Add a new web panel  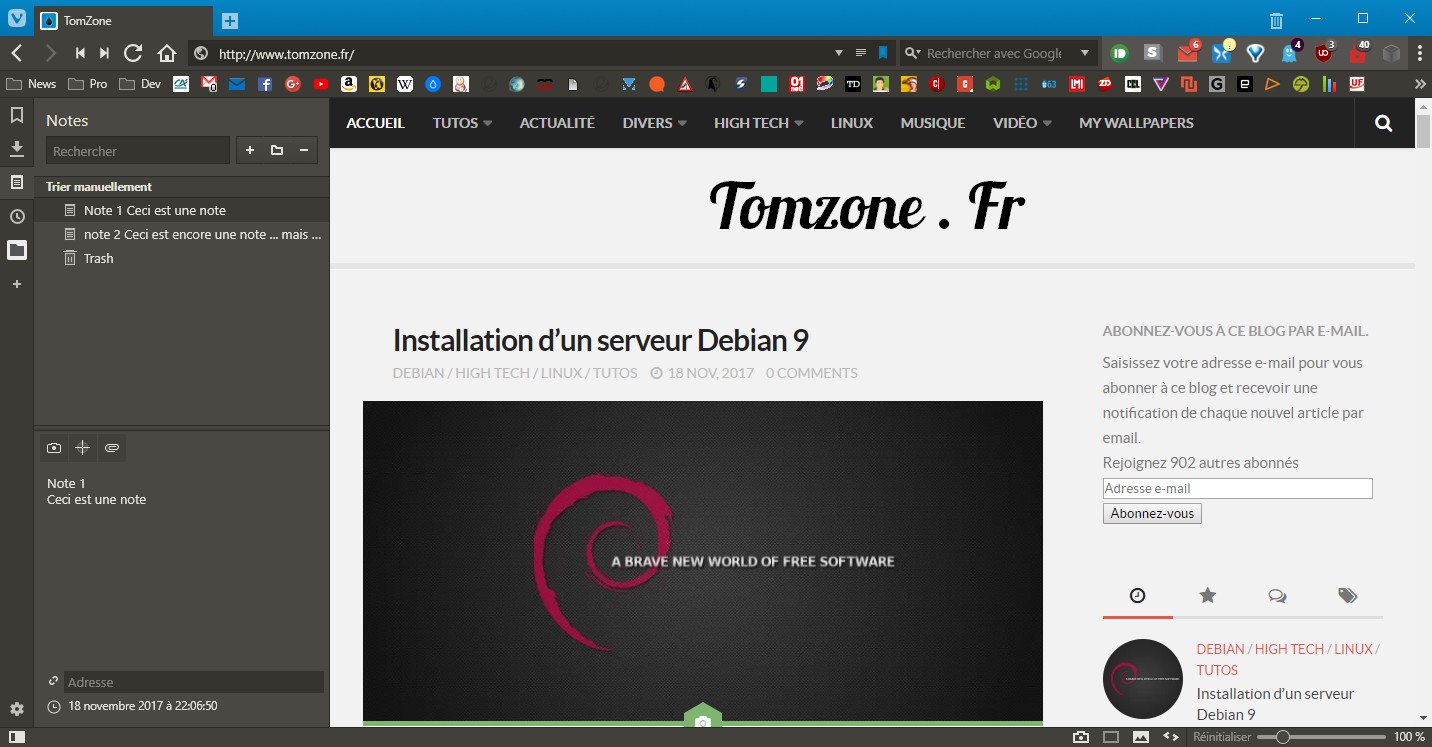(17, 284)
